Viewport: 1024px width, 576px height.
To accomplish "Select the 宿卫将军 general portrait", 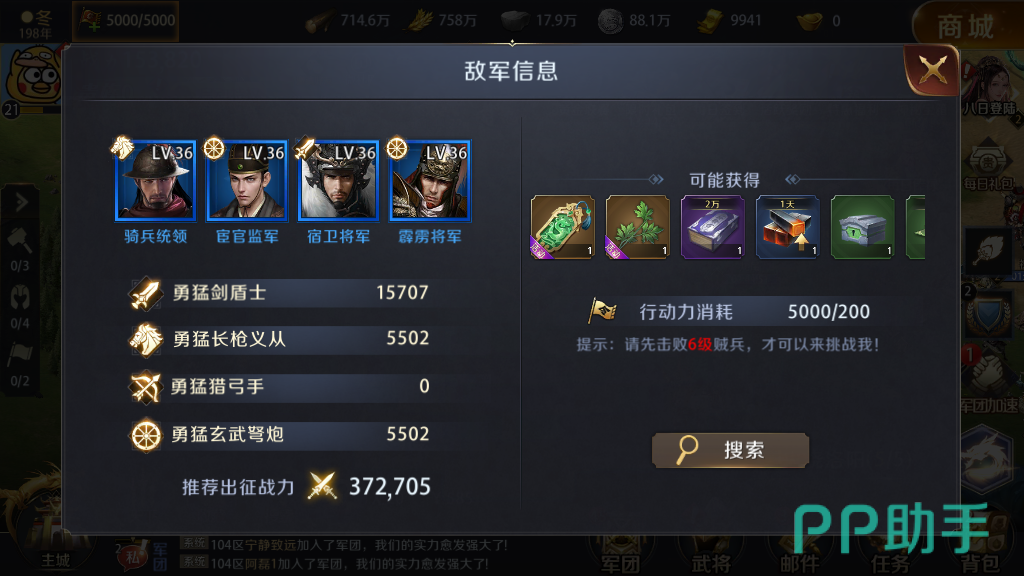I will 338,180.
